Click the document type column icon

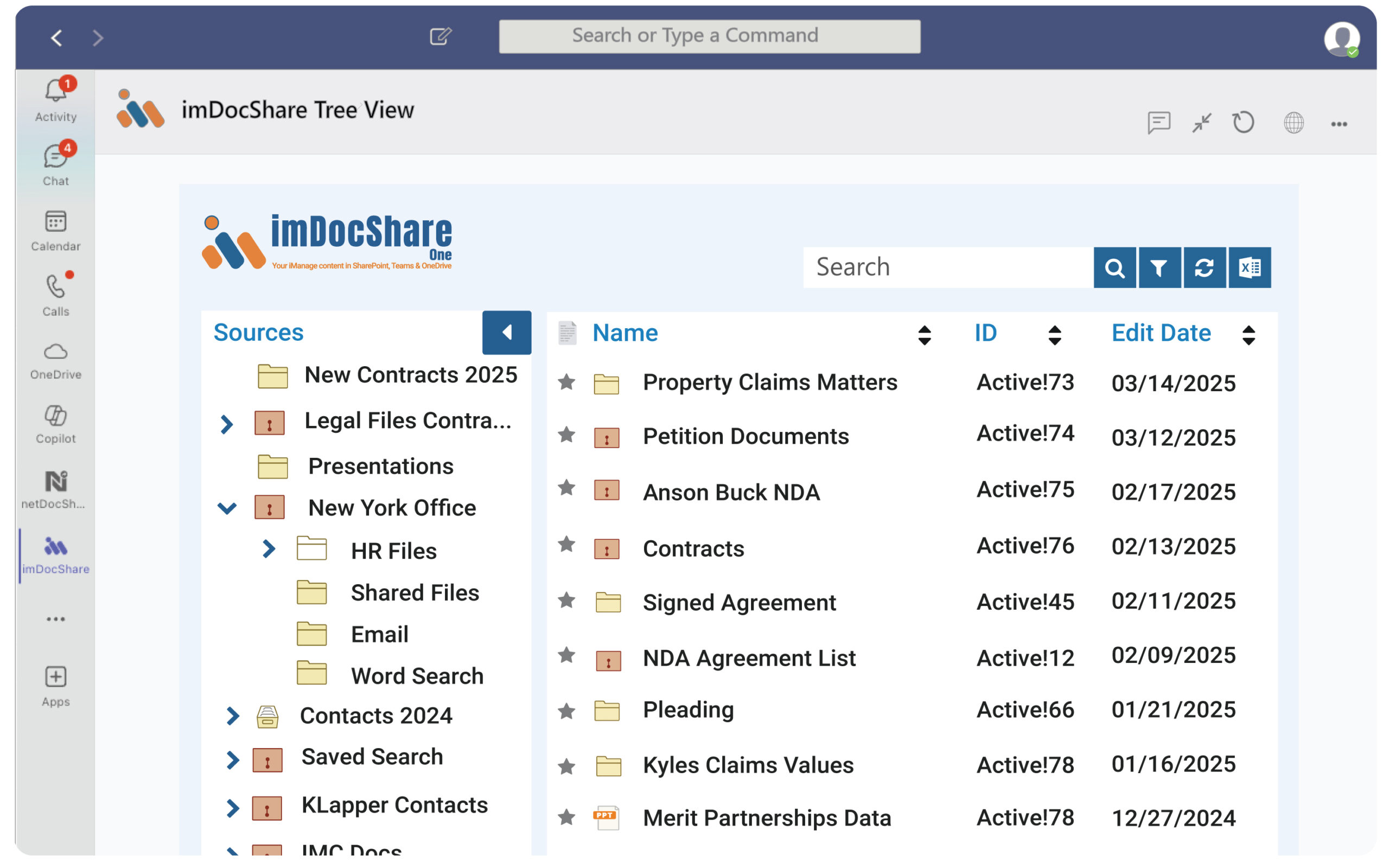coord(567,333)
